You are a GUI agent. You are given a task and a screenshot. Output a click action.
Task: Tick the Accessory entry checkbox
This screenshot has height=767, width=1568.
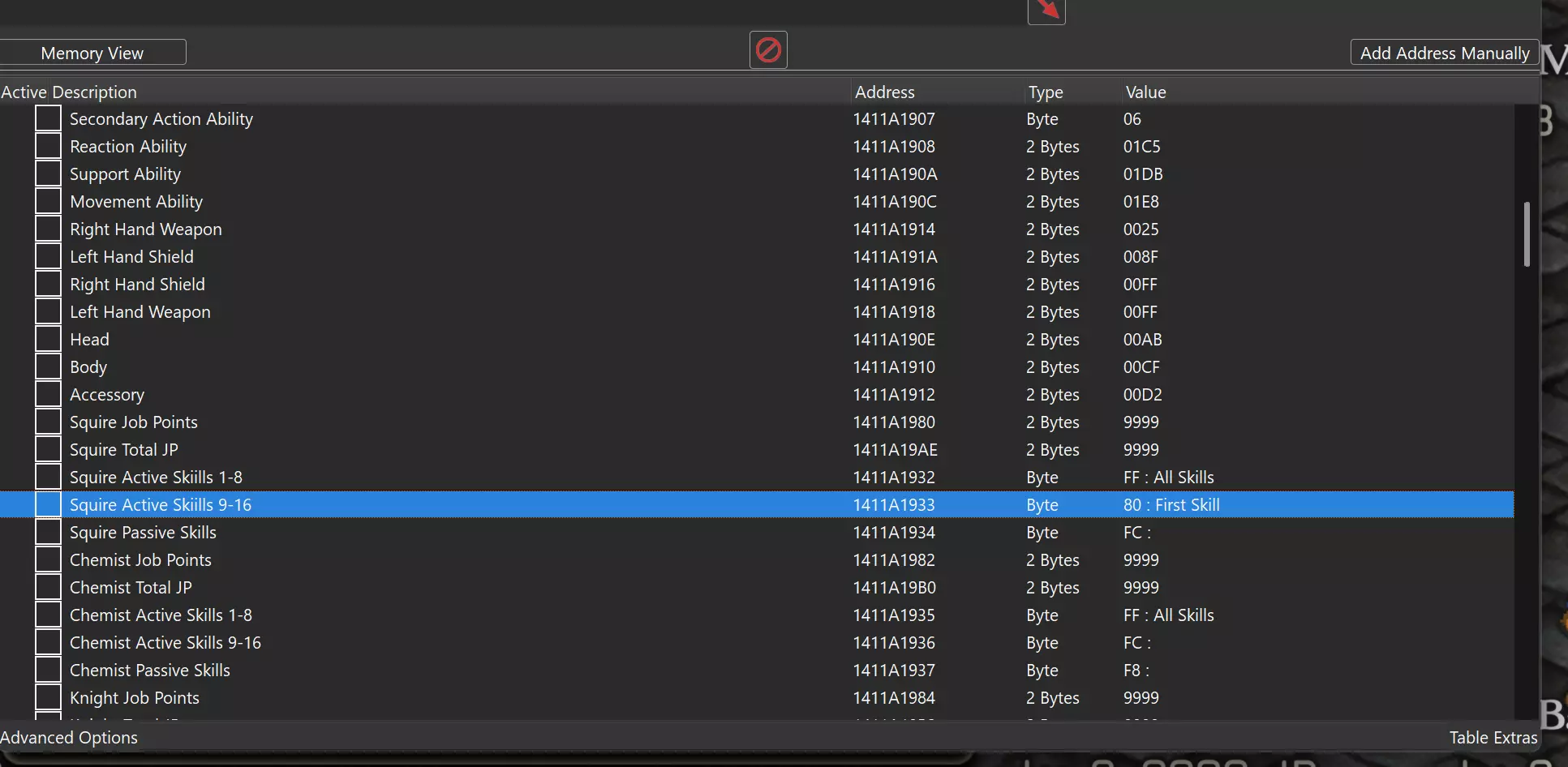(48, 394)
